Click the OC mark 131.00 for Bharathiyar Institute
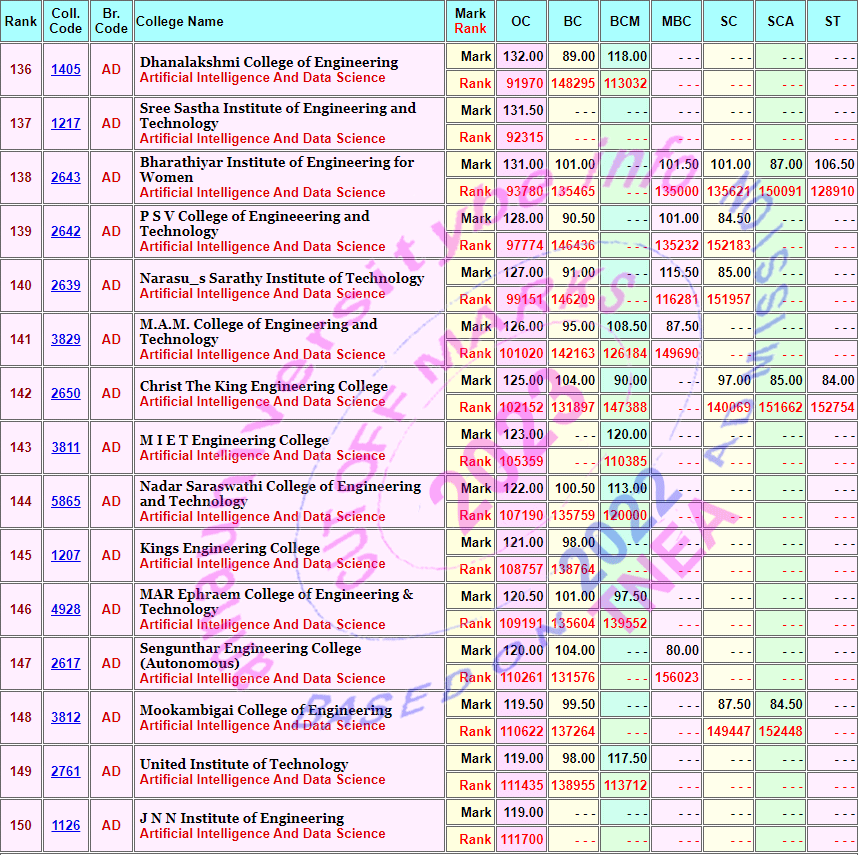Screen dimensions: 858x855 click(524, 165)
